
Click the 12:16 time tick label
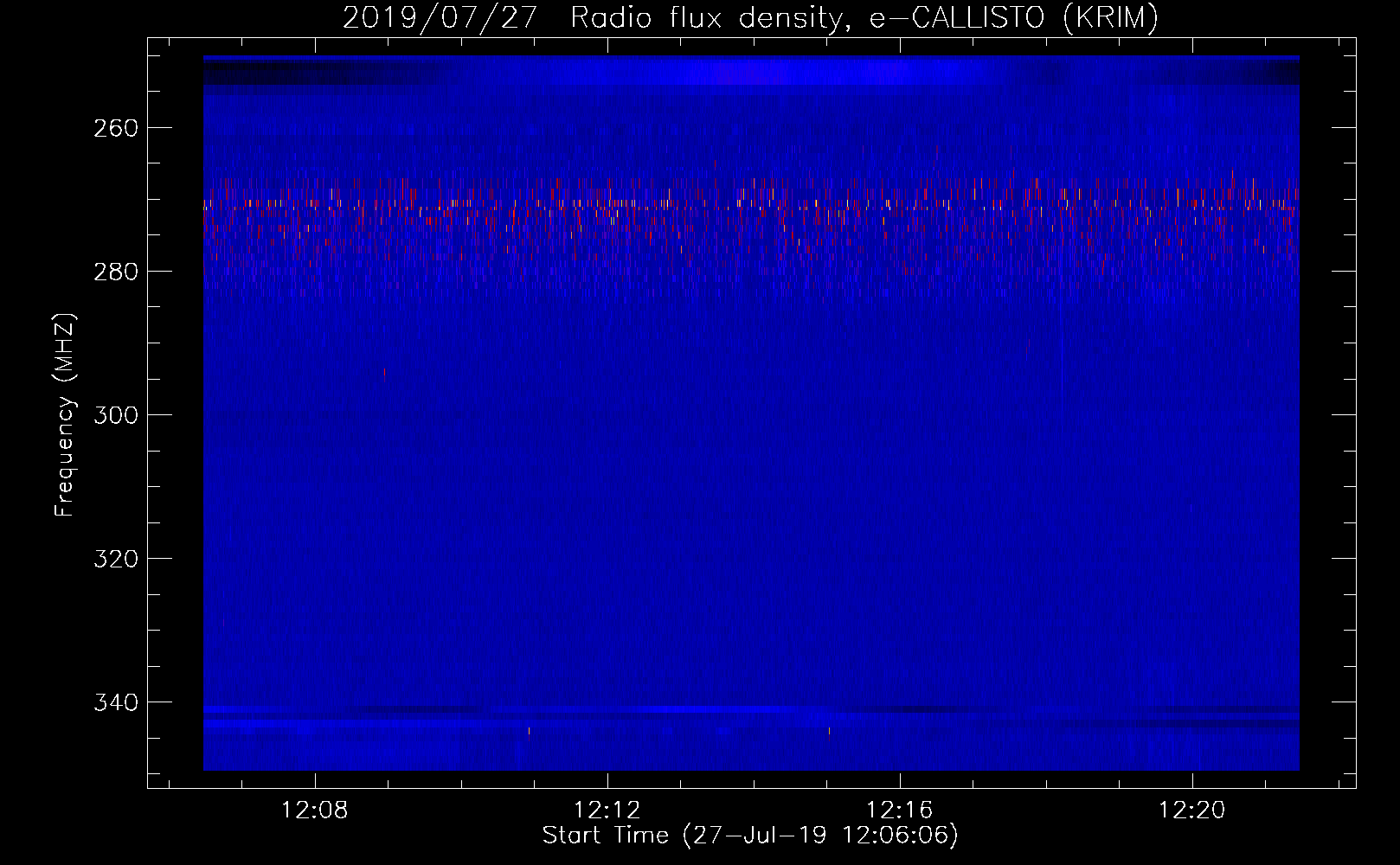tap(900, 810)
